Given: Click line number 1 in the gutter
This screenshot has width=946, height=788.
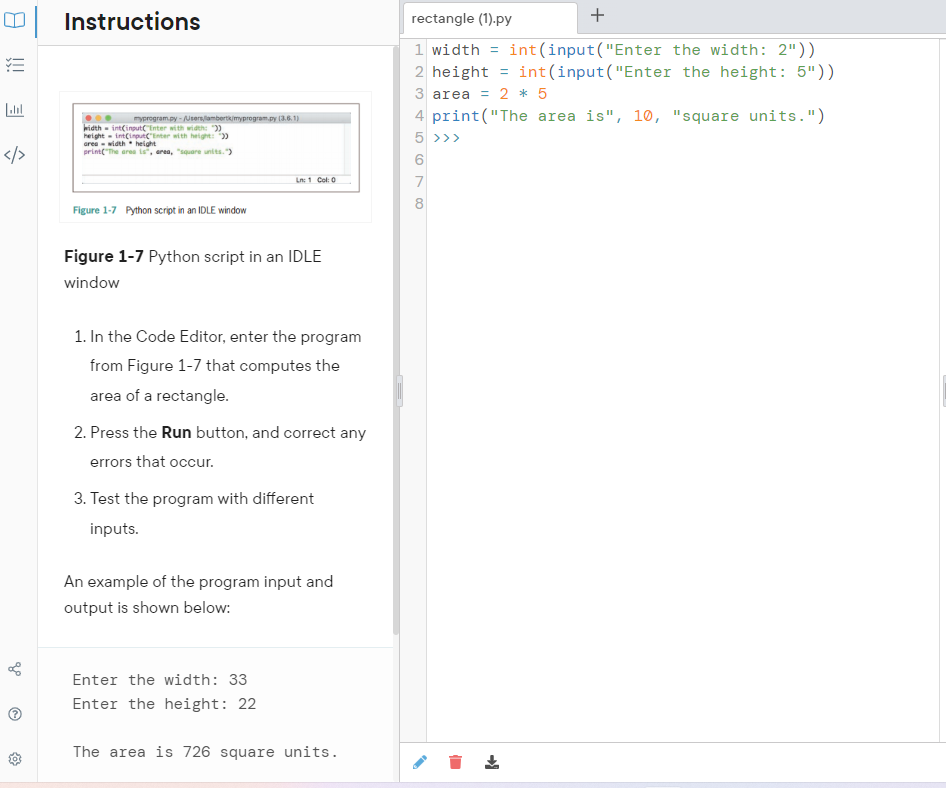Looking at the screenshot, I should (x=419, y=50).
